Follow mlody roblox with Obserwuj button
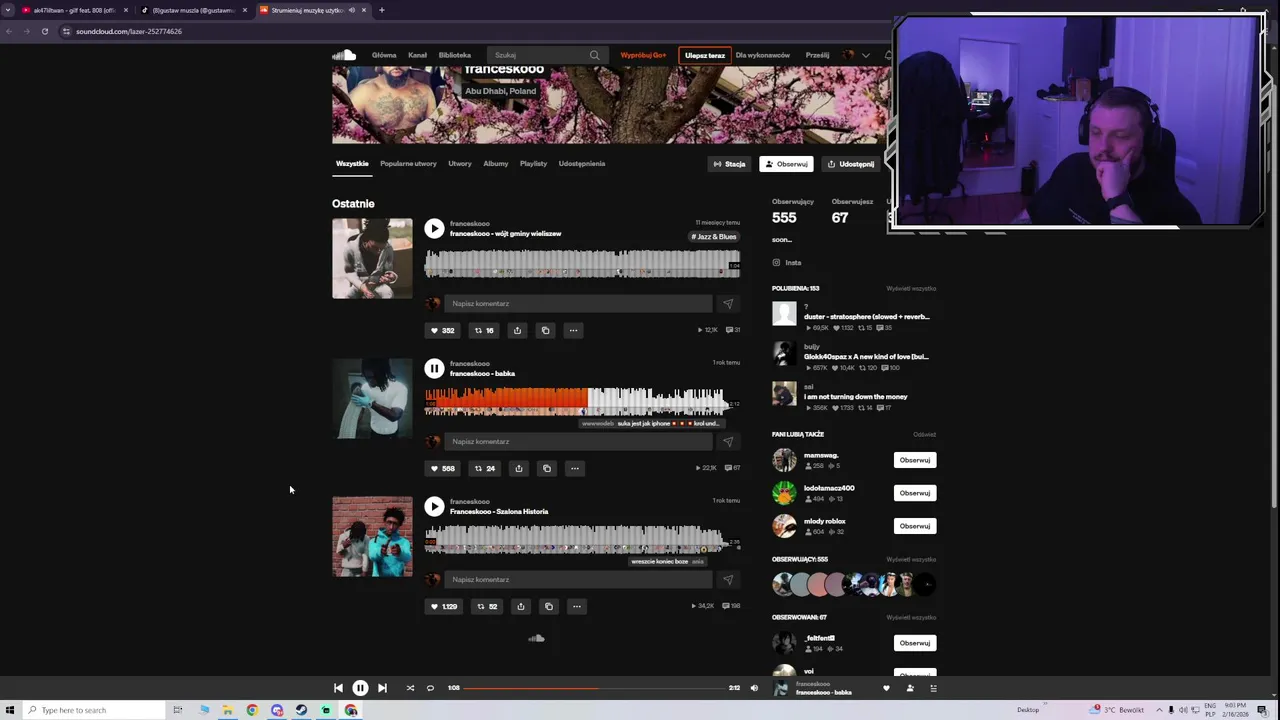 click(915, 526)
